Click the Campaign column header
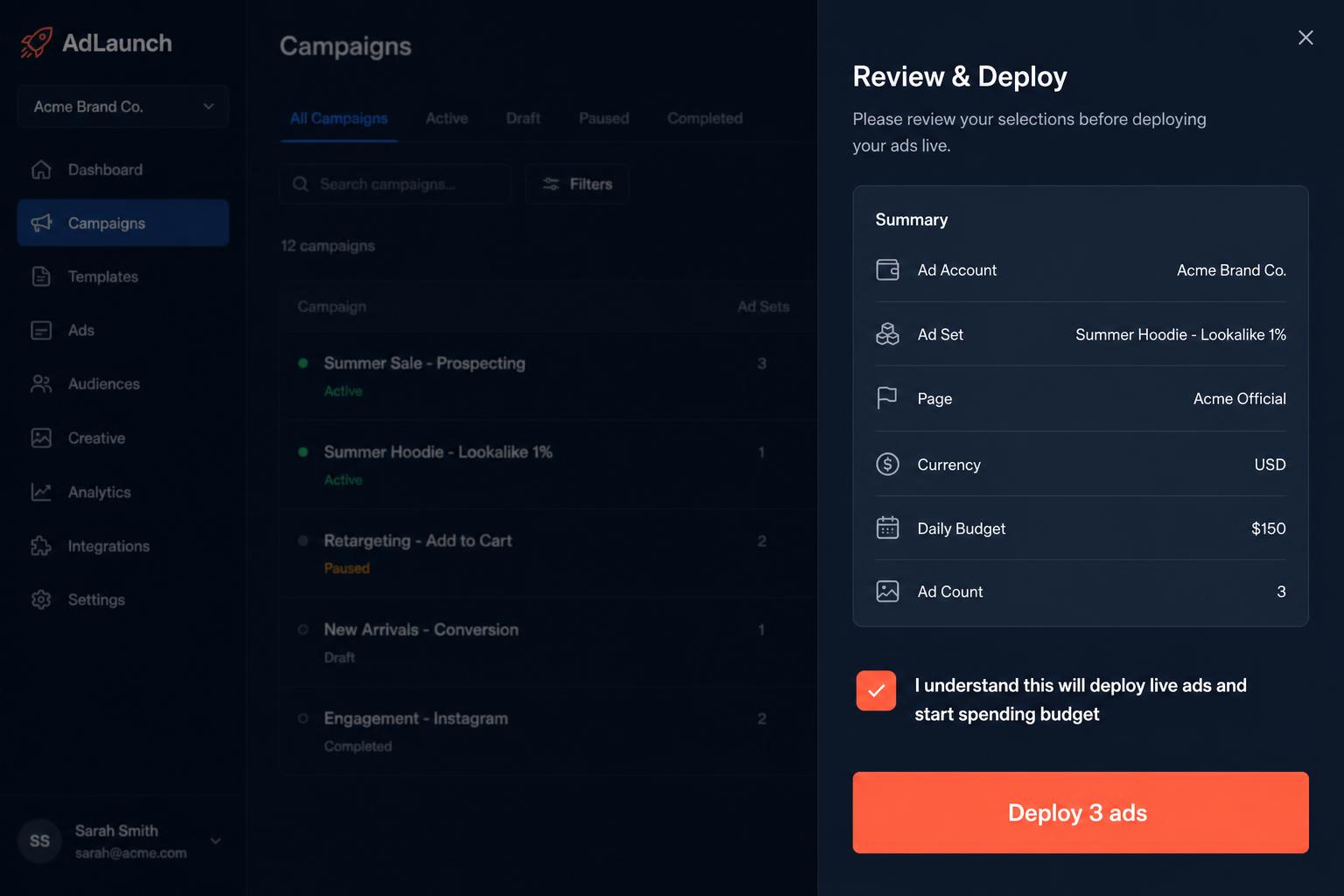1344x896 pixels. pyautogui.click(x=332, y=306)
